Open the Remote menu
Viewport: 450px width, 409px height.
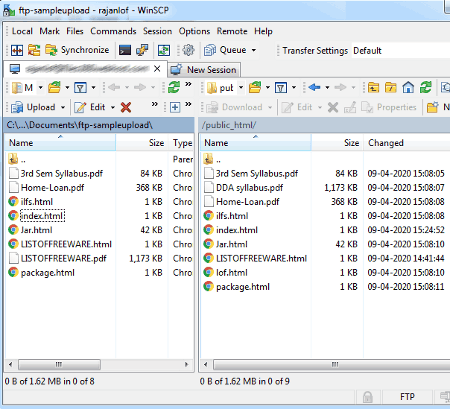(x=232, y=31)
